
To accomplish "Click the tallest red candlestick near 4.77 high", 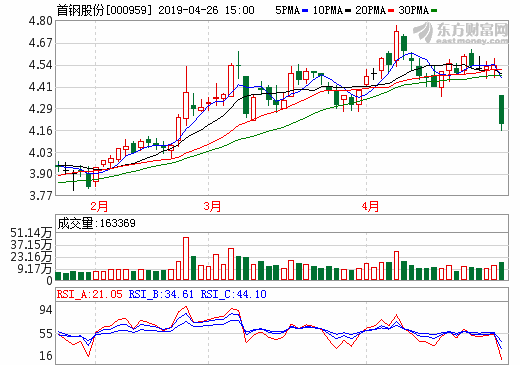I will coord(396,46).
